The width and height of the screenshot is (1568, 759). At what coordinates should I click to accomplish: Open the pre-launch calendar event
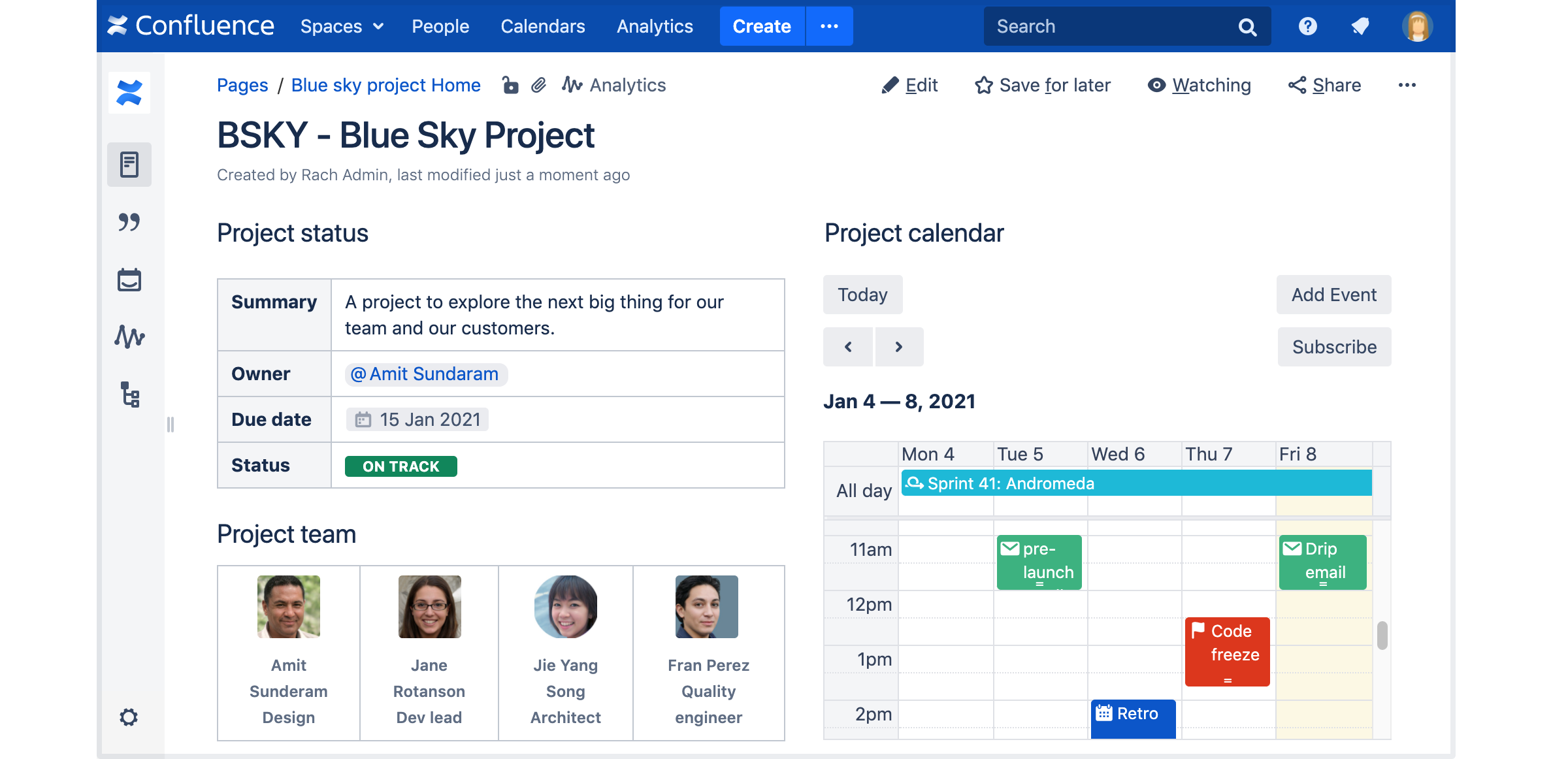[x=1039, y=562]
